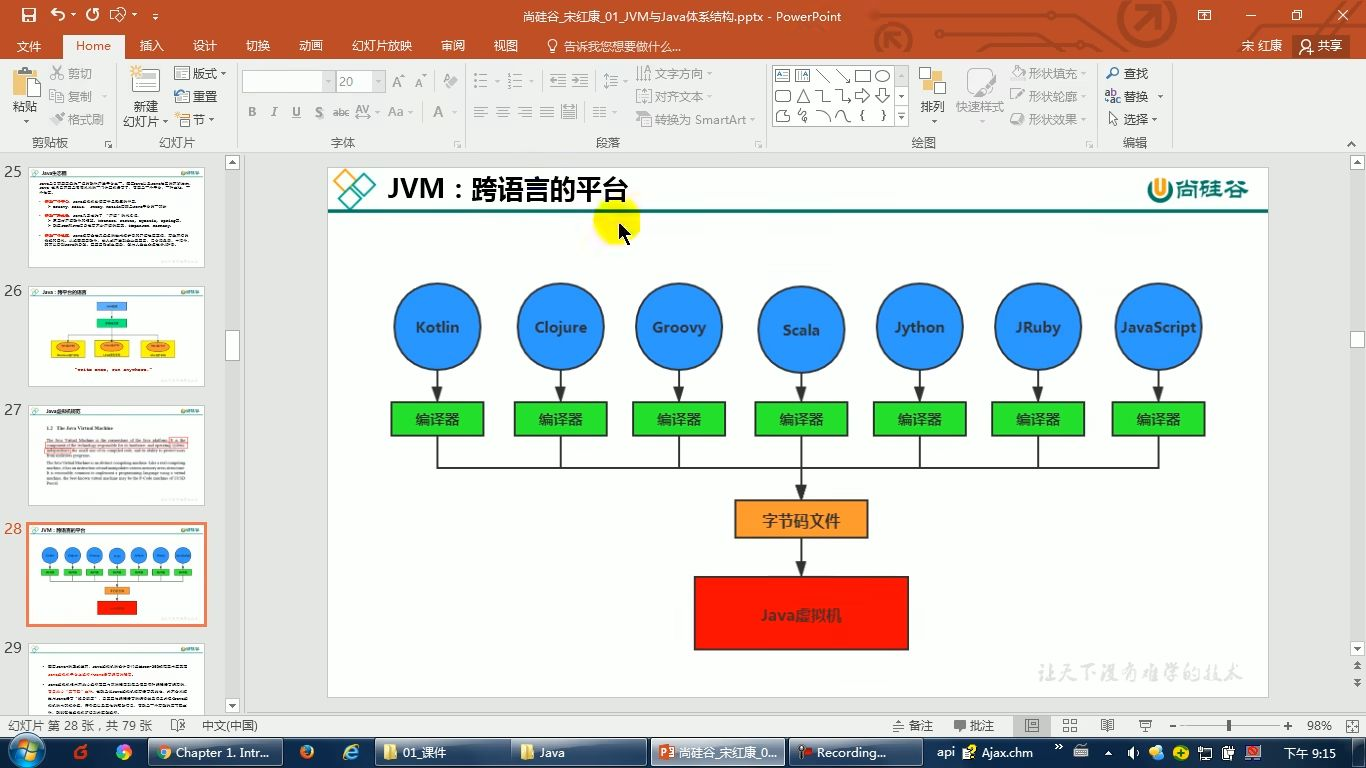Click the Replace (替换) button
The width and height of the screenshot is (1366, 768).
(1134, 96)
